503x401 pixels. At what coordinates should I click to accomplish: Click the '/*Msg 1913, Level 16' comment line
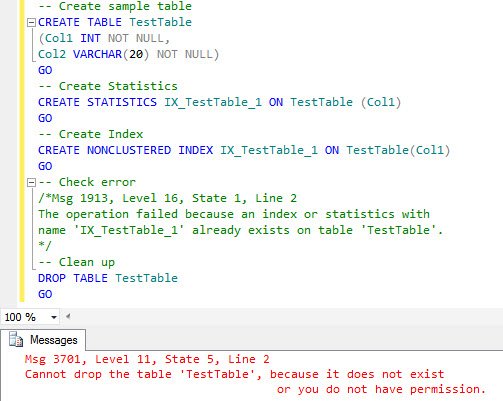click(167, 198)
